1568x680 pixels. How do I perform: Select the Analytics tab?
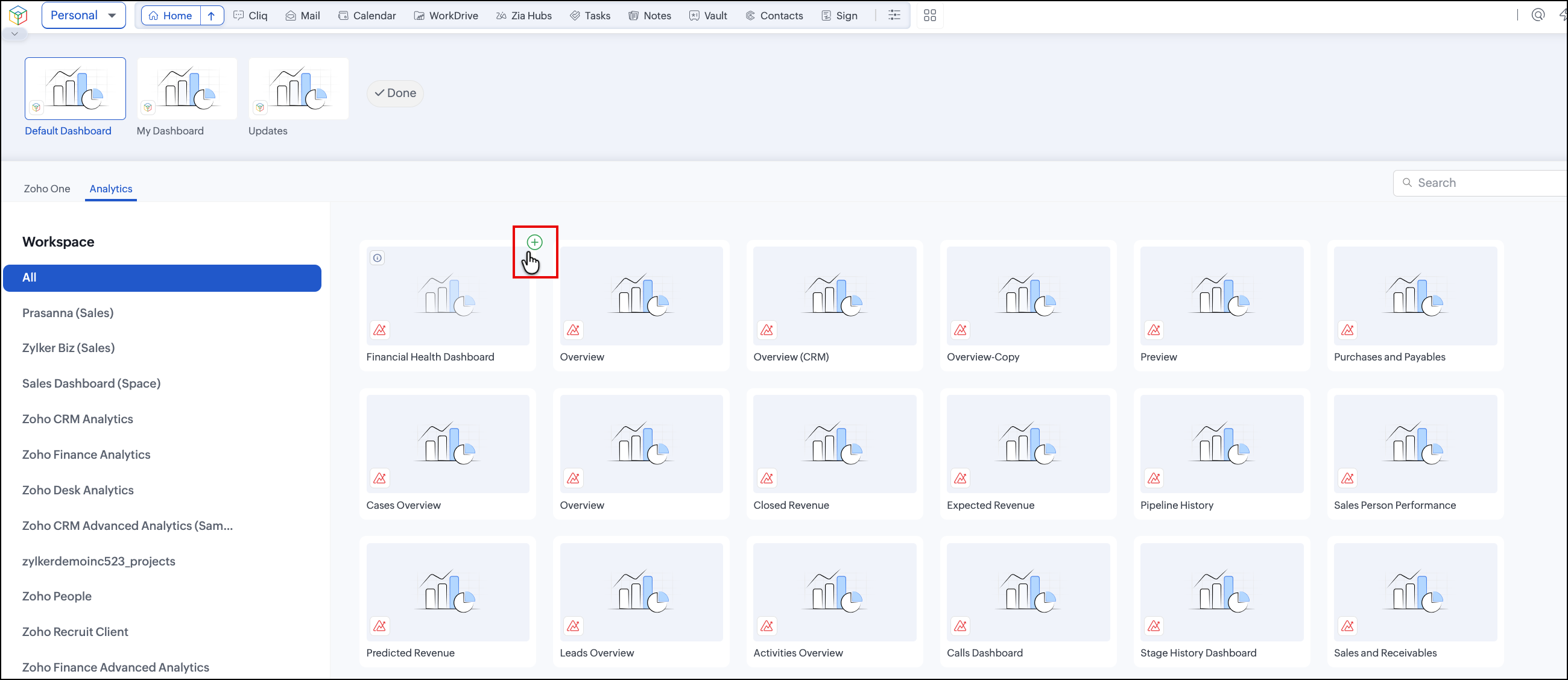pos(111,189)
